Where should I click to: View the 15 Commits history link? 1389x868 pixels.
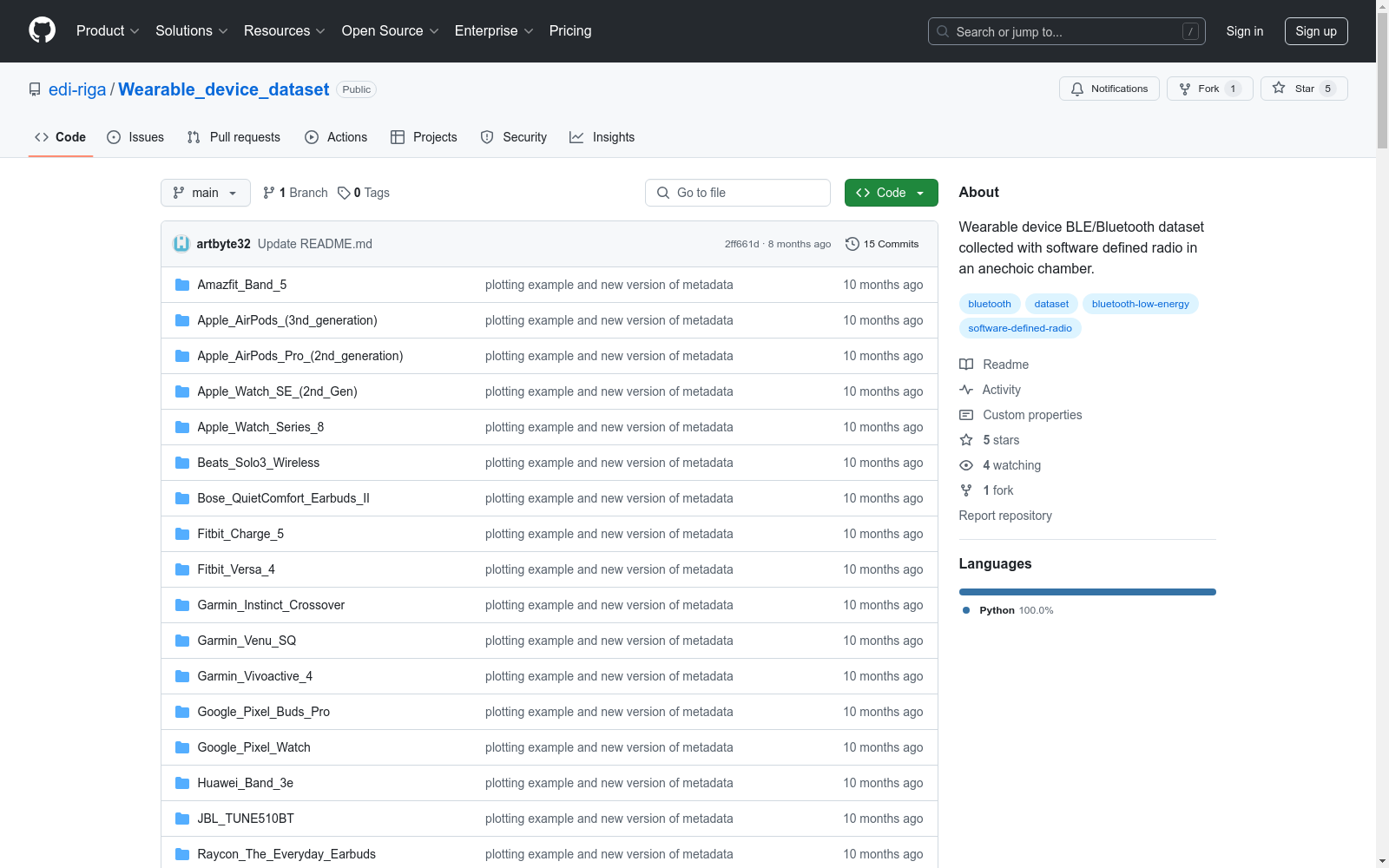tap(882, 244)
